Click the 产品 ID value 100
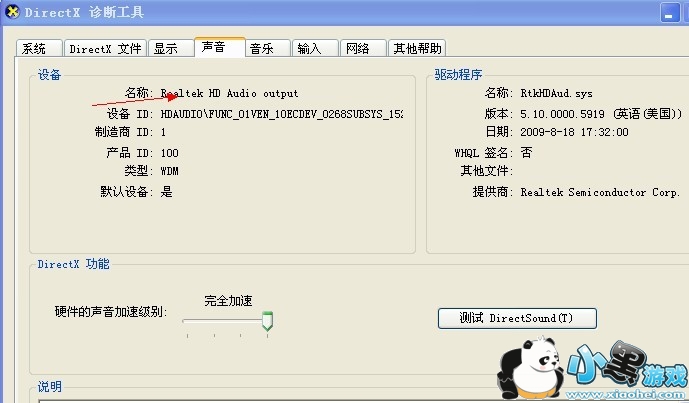The width and height of the screenshot is (689, 403). pos(170,153)
